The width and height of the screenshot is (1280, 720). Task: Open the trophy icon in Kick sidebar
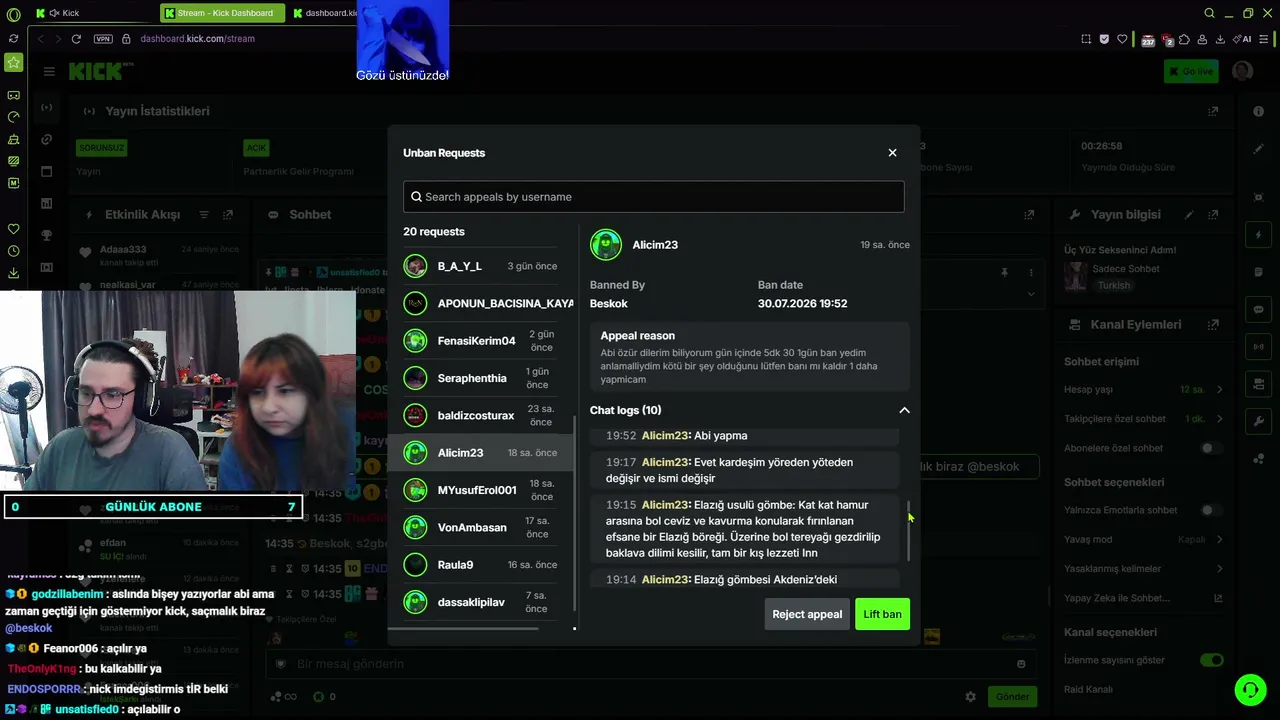click(46, 236)
